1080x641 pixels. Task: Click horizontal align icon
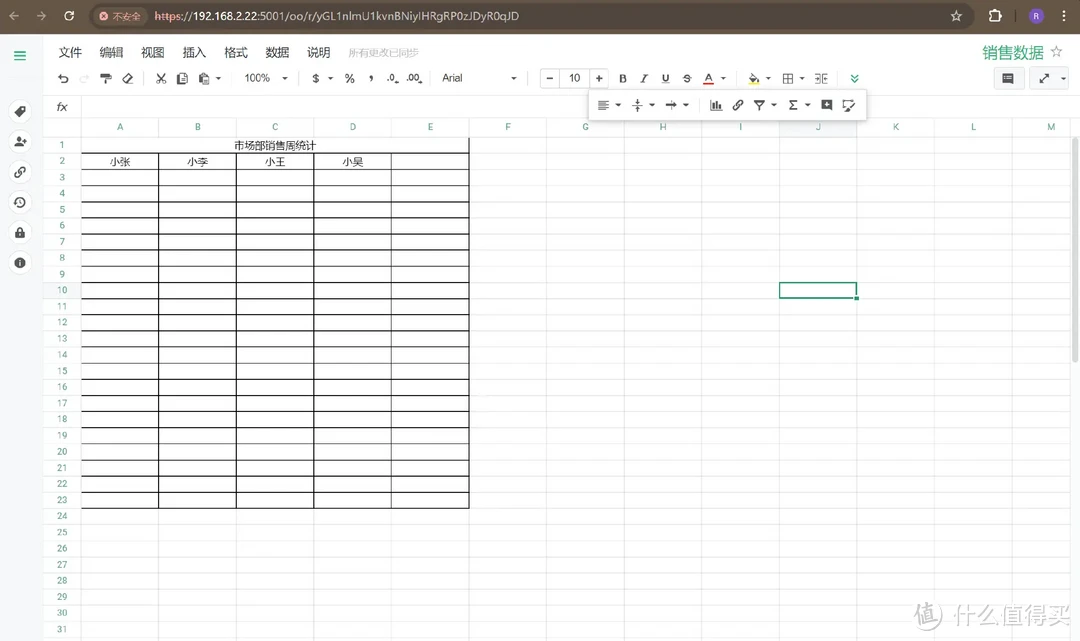pyautogui.click(x=603, y=105)
